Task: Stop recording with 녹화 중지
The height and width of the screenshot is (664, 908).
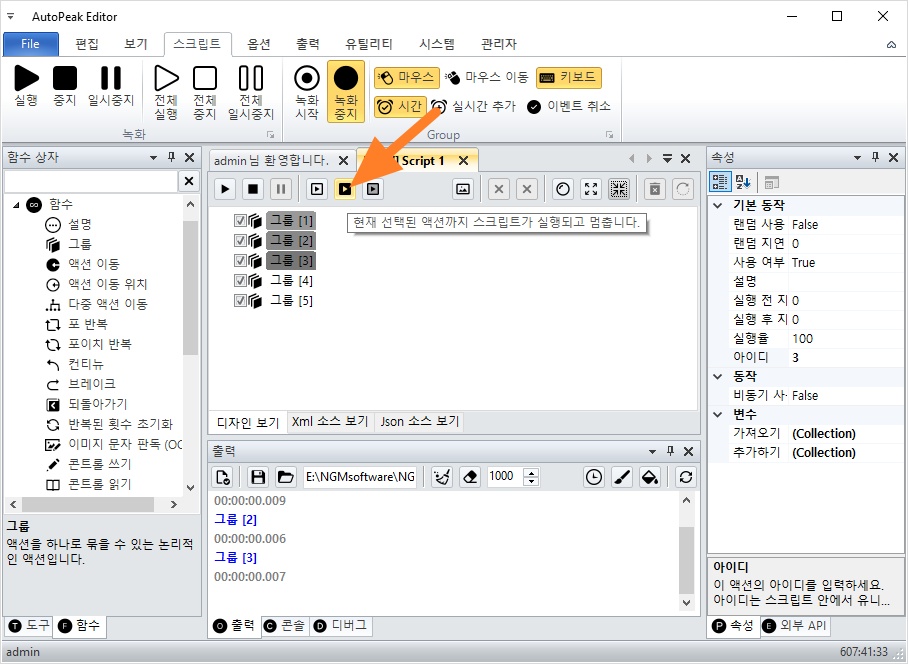Action: coord(346,92)
